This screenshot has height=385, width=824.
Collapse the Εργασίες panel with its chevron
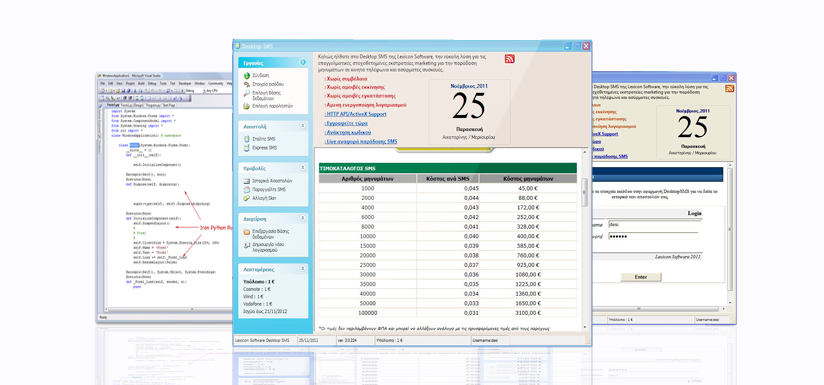[303, 63]
